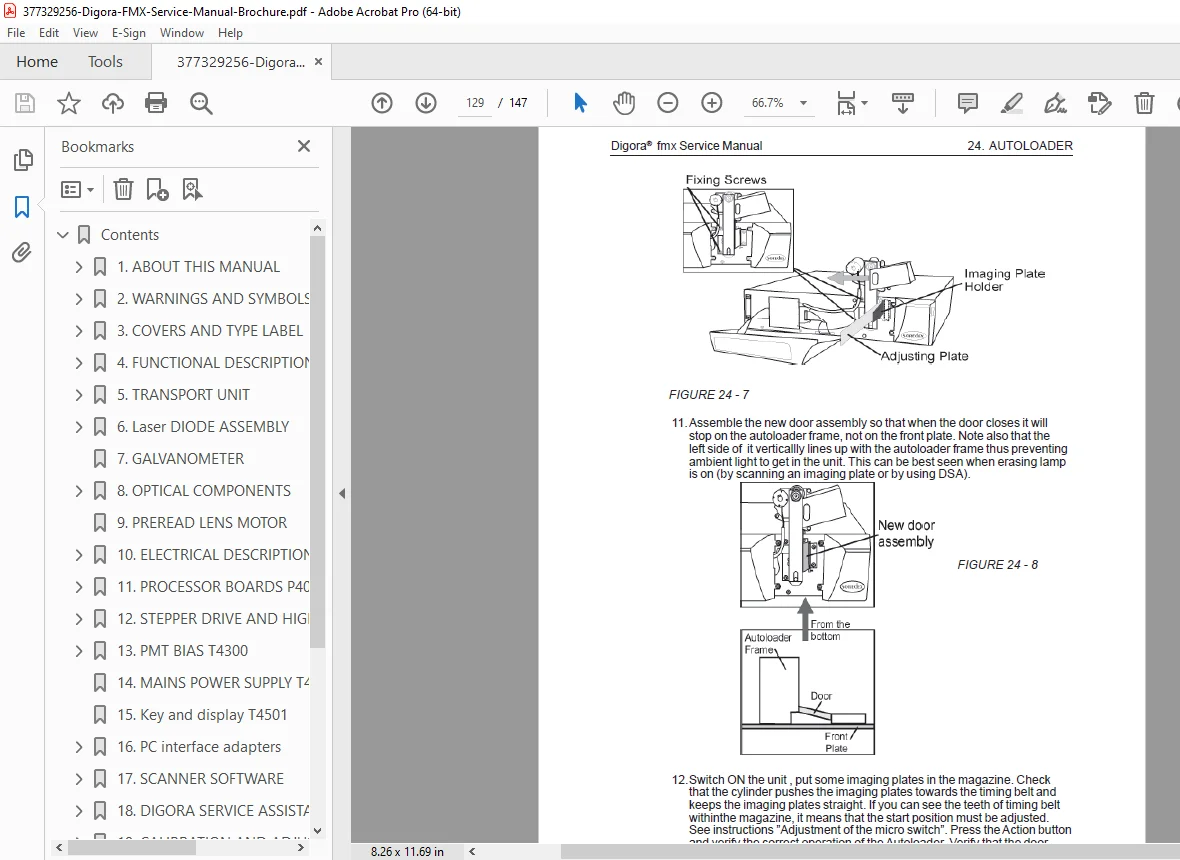The height and width of the screenshot is (860, 1180).
Task: Open the Help menu
Action: point(230,32)
